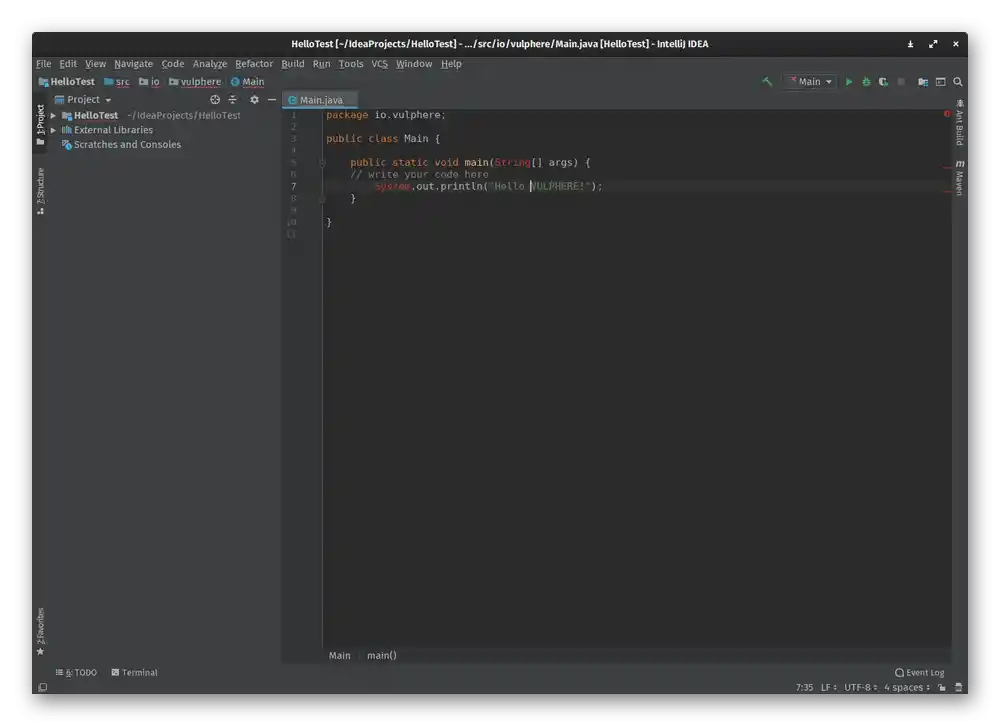Screen dimensions: 1000x726
Task: Click the main() breadcrumb below the editor
Action: [x=381, y=655]
